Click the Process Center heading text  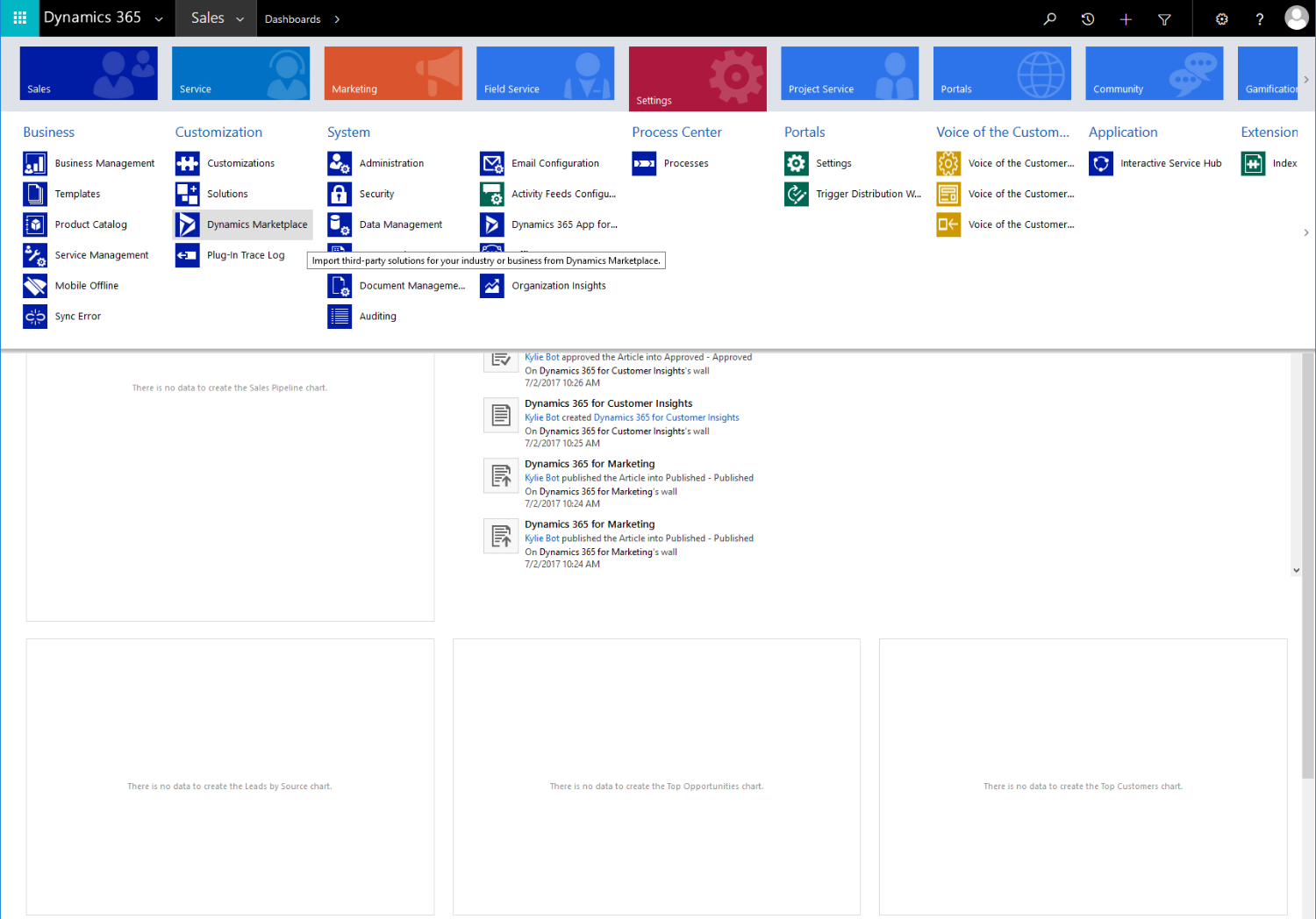[676, 132]
